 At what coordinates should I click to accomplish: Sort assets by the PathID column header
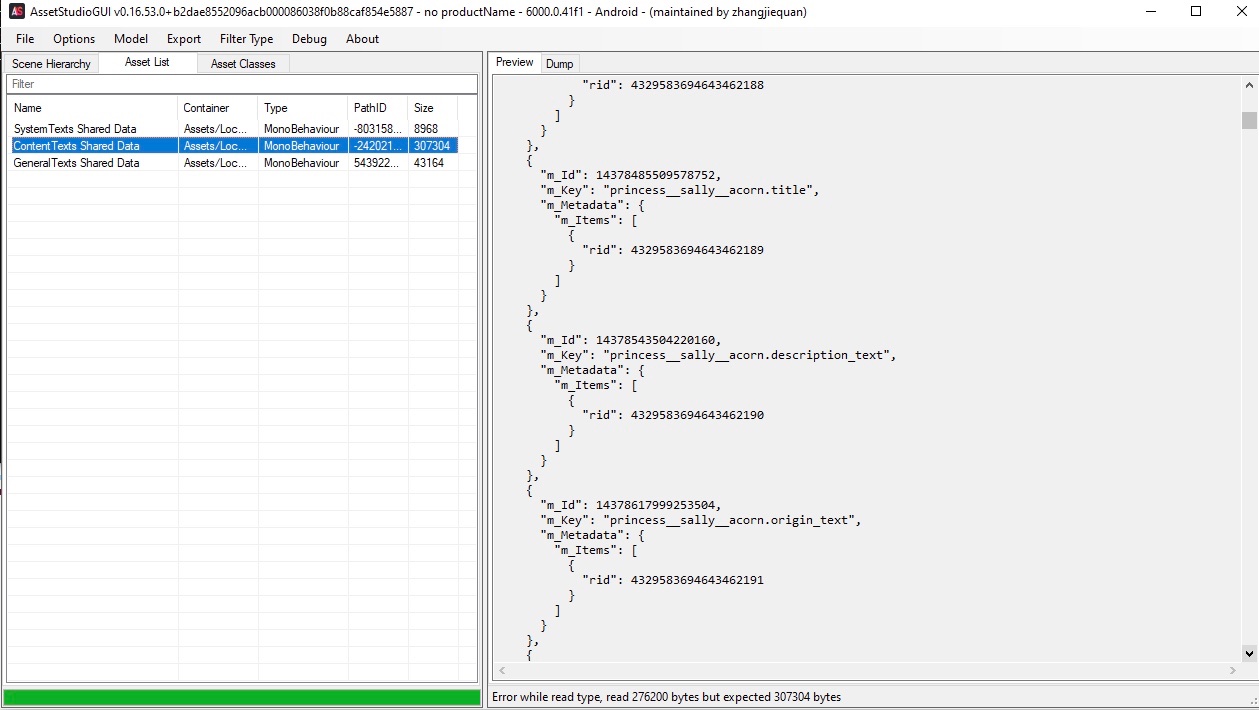click(378, 108)
